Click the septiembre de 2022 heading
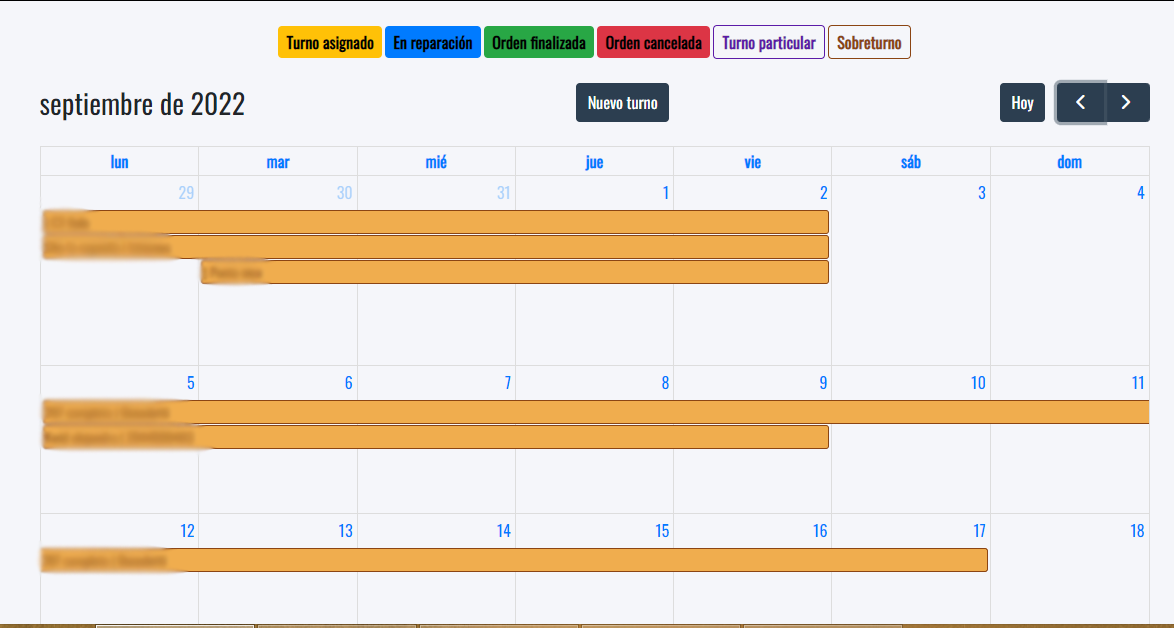 142,102
